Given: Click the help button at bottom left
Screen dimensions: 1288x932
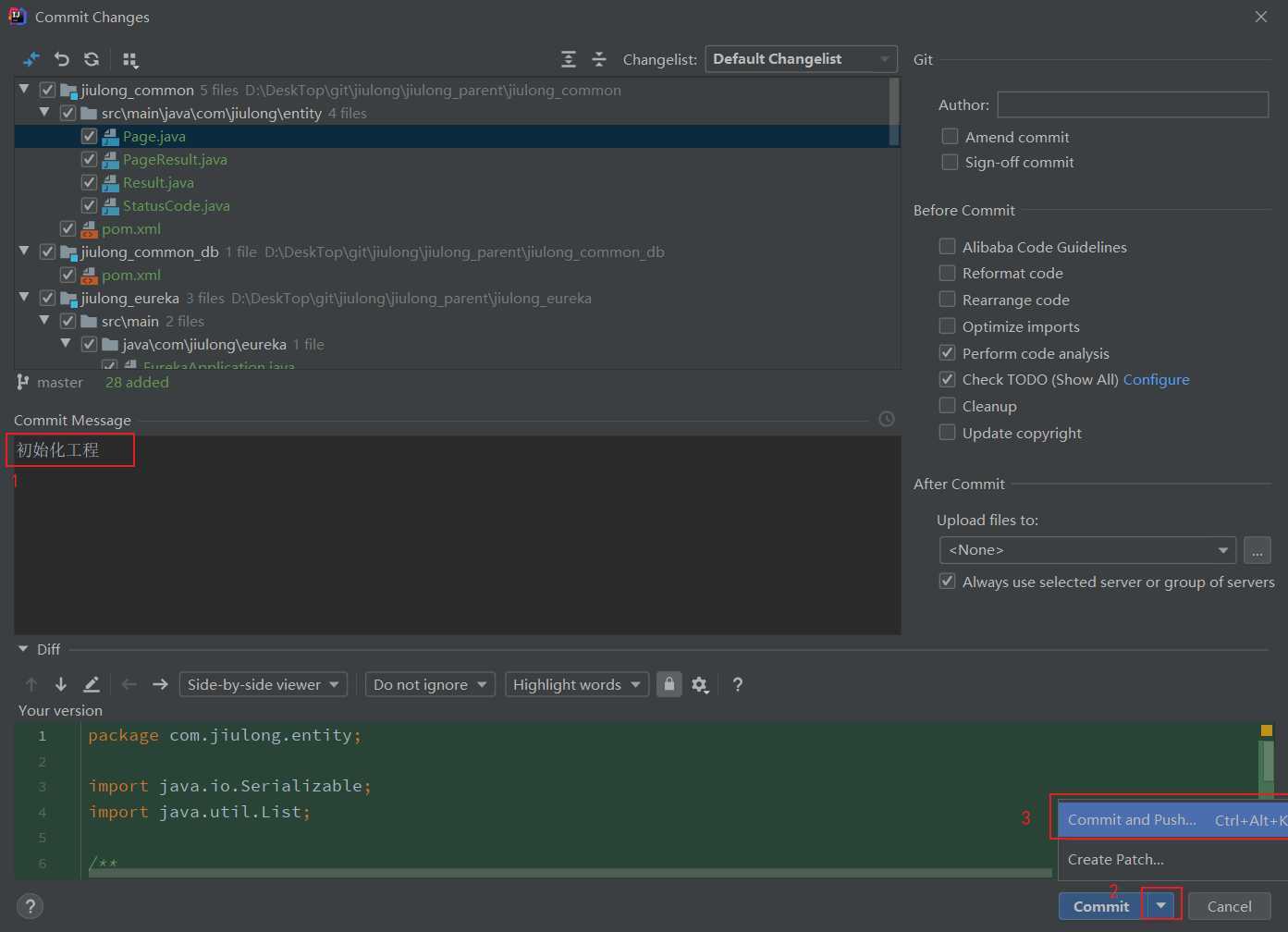Looking at the screenshot, I should click(x=30, y=906).
